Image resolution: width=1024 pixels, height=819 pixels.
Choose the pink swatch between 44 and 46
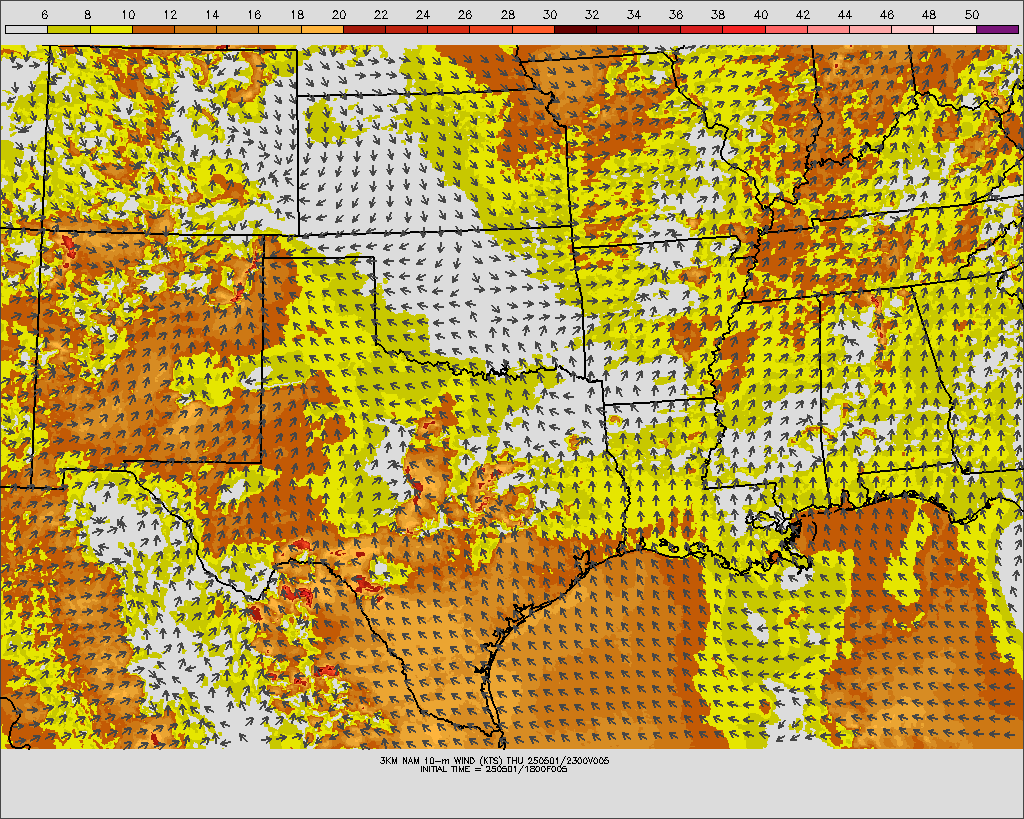[871, 29]
